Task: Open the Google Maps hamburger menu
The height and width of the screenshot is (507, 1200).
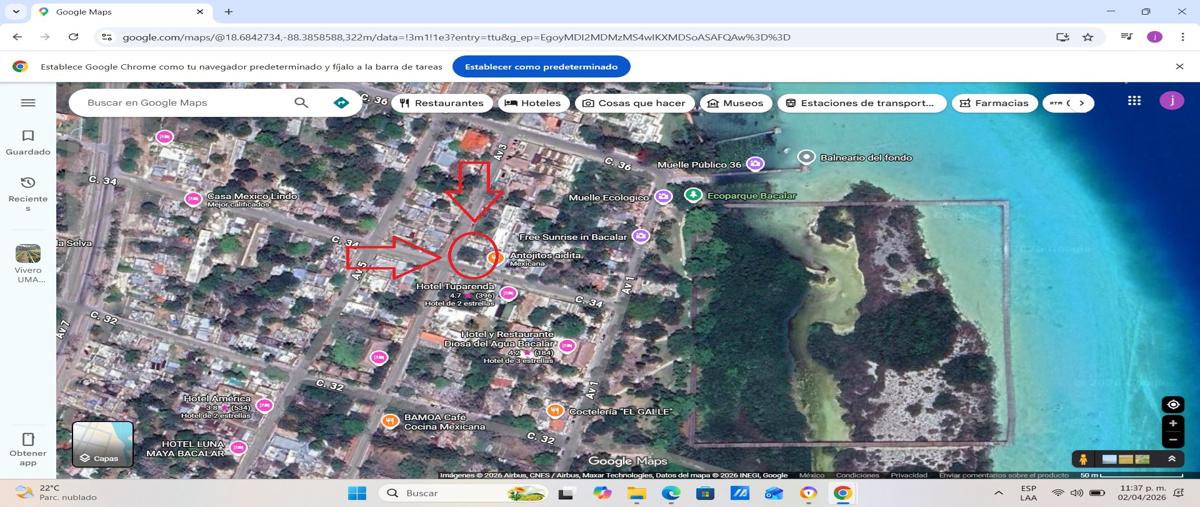Action: [x=28, y=103]
